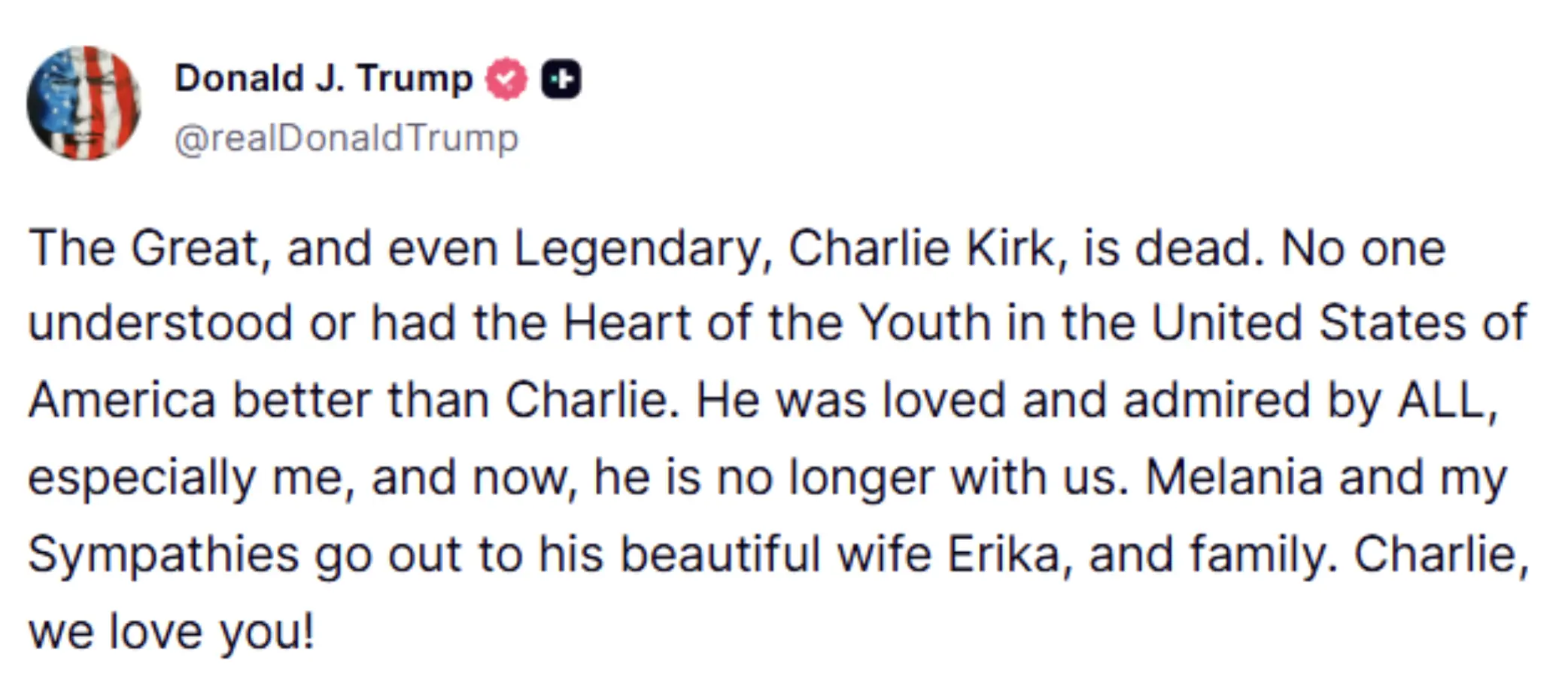
Task: Click the words "United States" in the post
Action: tap(1308, 323)
